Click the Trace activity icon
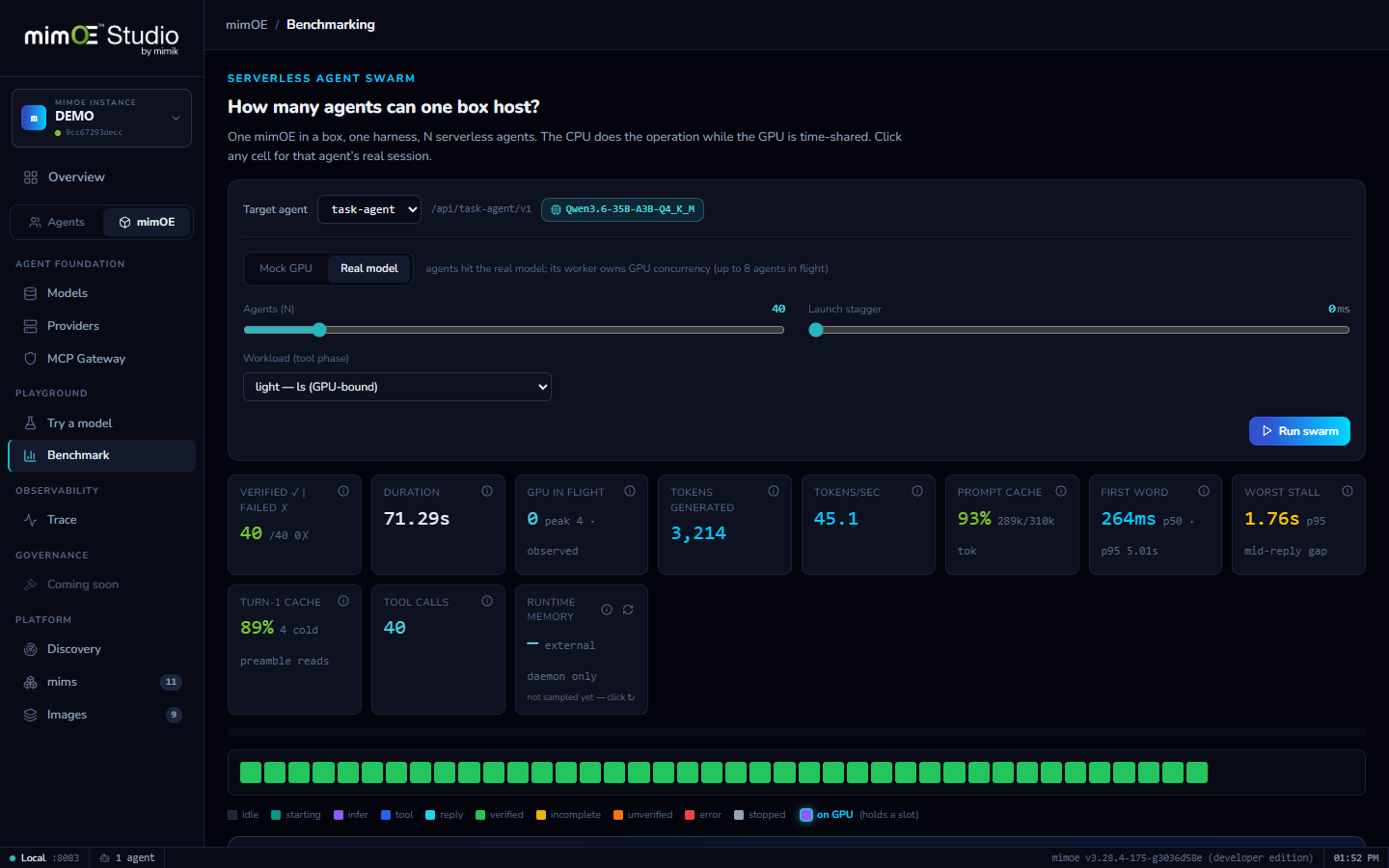The image size is (1389, 868). tap(30, 520)
